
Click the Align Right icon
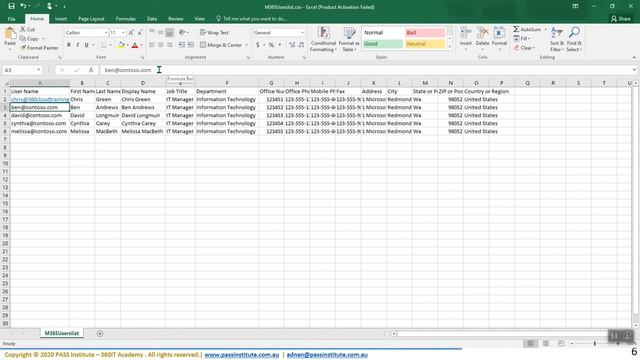pos(170,45)
